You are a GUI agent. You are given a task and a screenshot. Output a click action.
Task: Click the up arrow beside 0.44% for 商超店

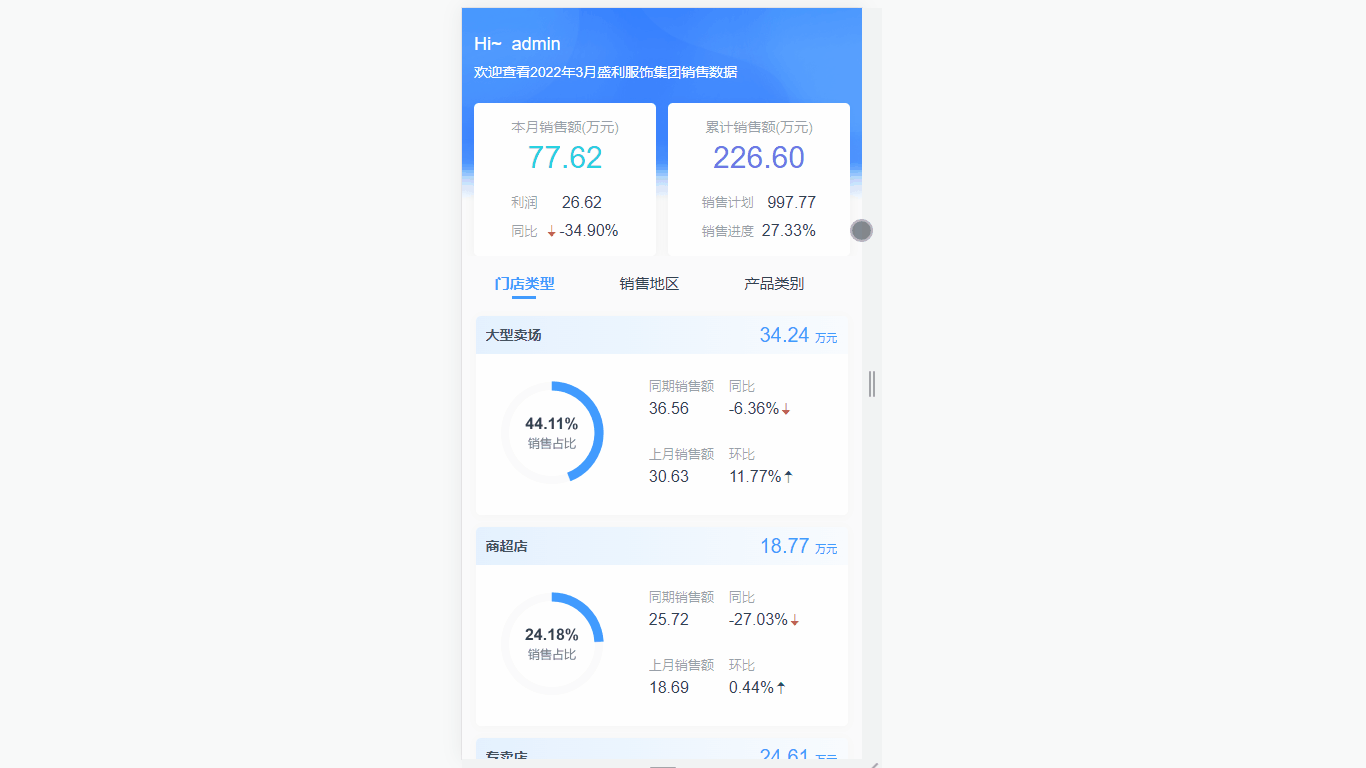click(x=781, y=687)
